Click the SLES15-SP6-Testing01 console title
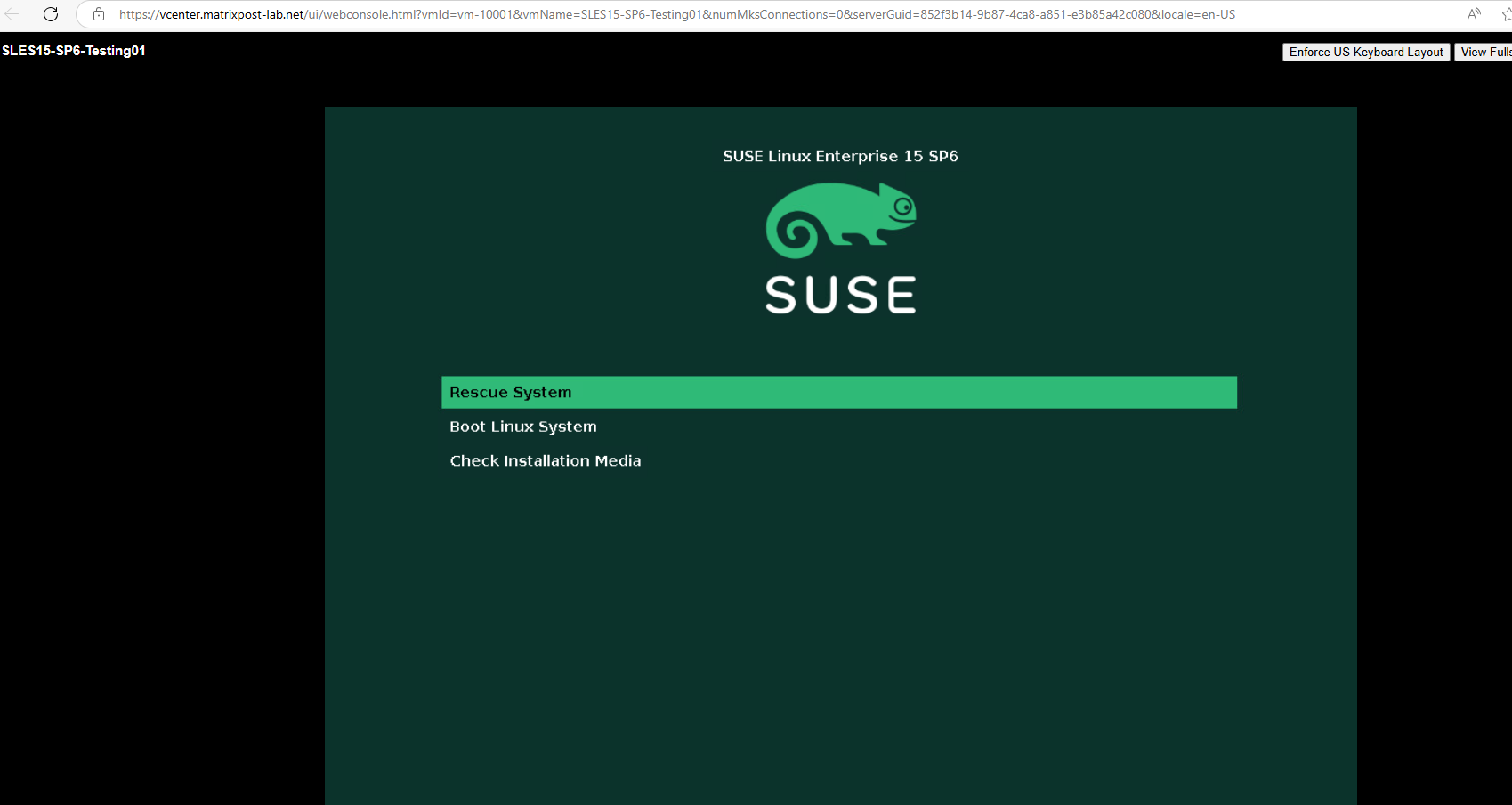 click(74, 51)
